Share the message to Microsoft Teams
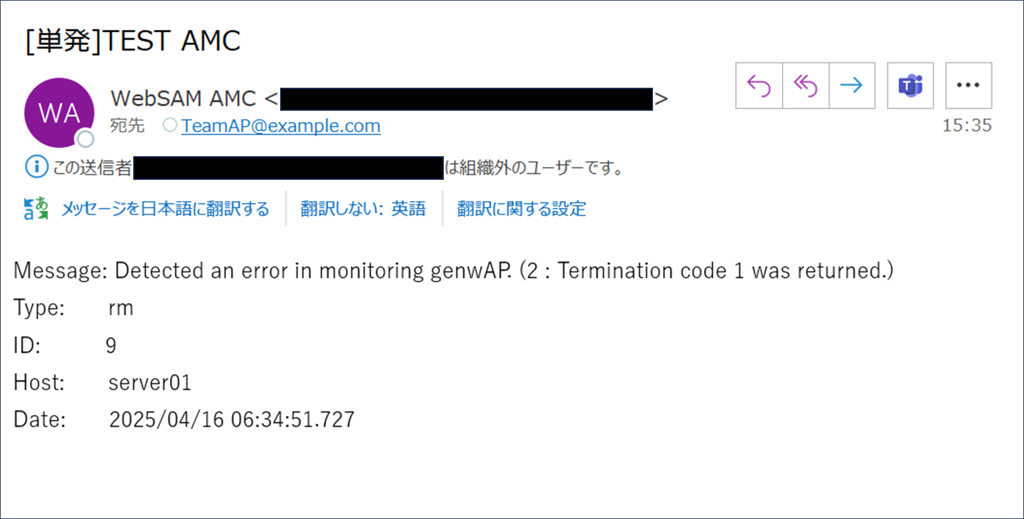This screenshot has height=519, width=1024. pyautogui.click(x=910, y=85)
